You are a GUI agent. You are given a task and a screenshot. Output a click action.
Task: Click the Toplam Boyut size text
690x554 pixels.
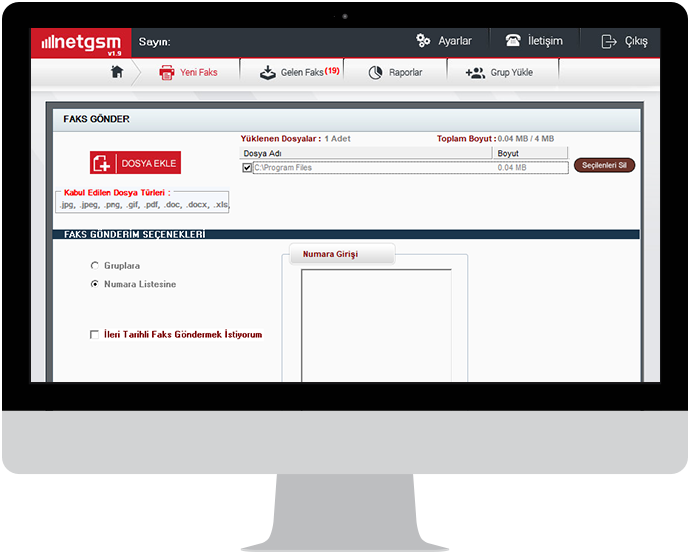[495, 139]
